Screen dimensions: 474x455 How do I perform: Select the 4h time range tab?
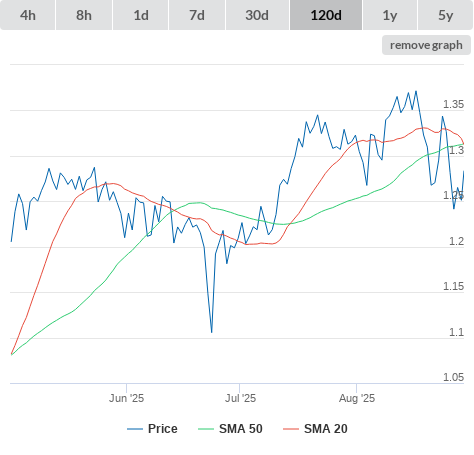(28, 15)
